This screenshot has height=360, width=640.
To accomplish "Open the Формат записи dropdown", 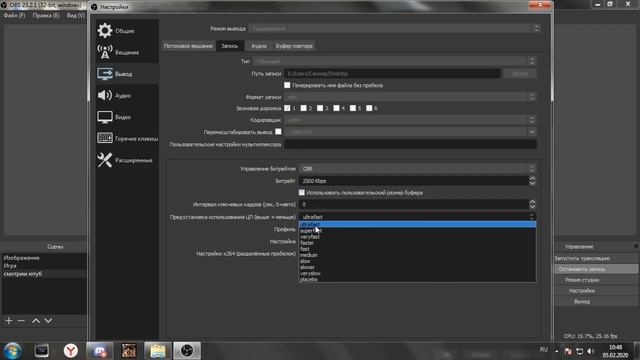I will [x=410, y=97].
